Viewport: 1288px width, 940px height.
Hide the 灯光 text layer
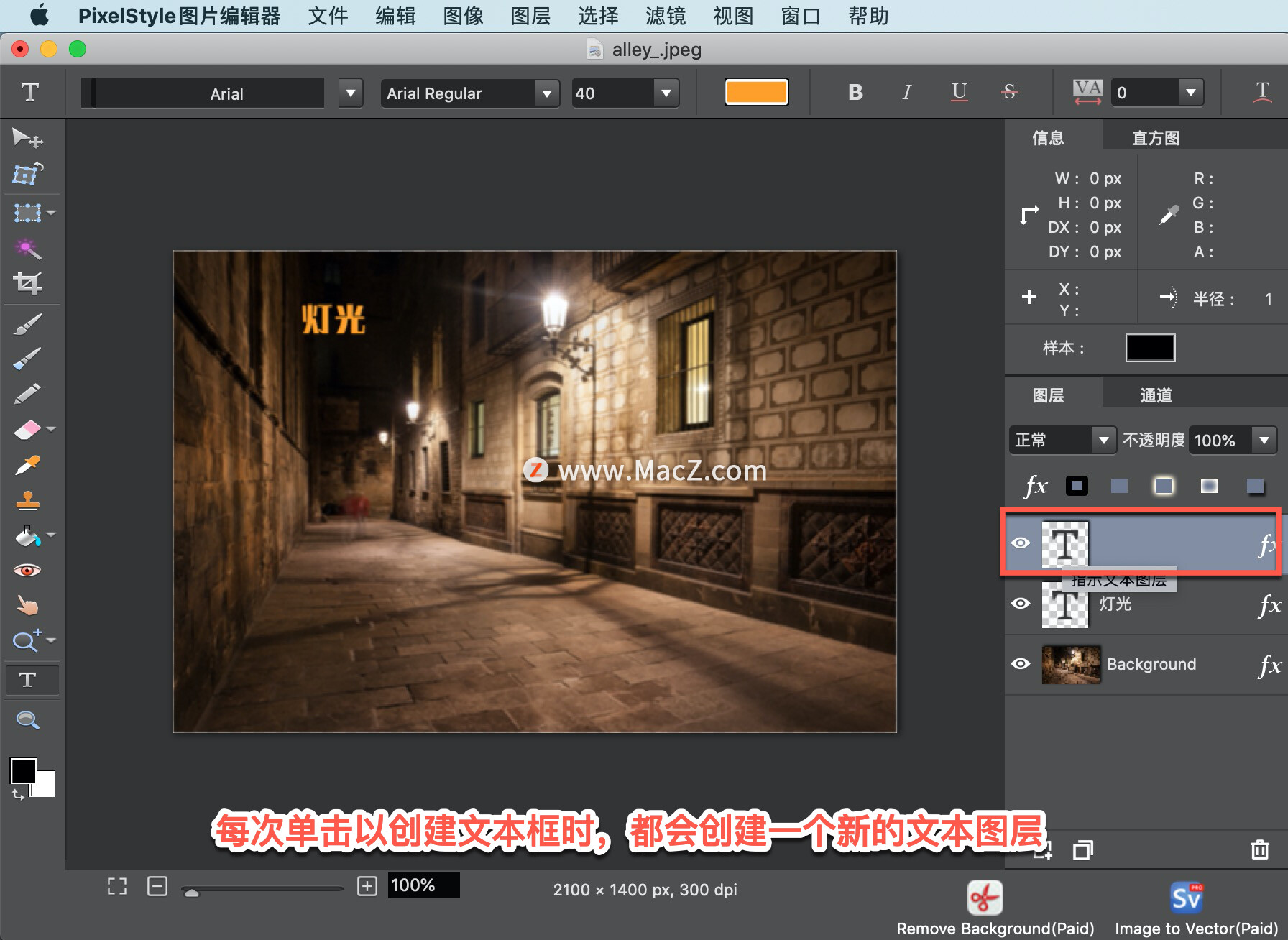coord(1021,604)
